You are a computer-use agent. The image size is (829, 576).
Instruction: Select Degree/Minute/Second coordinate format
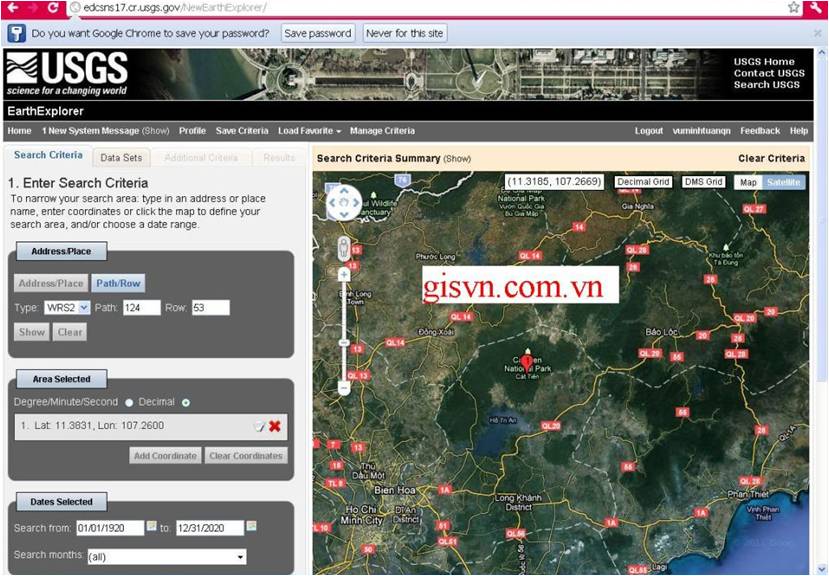129,403
